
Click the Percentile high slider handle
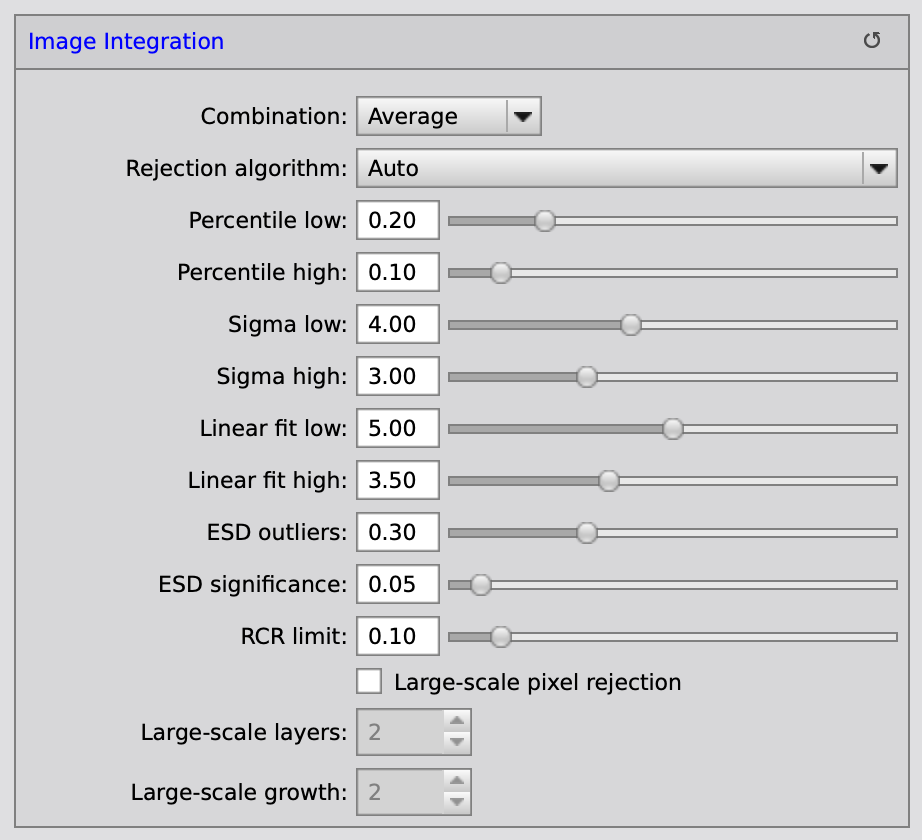click(501, 272)
